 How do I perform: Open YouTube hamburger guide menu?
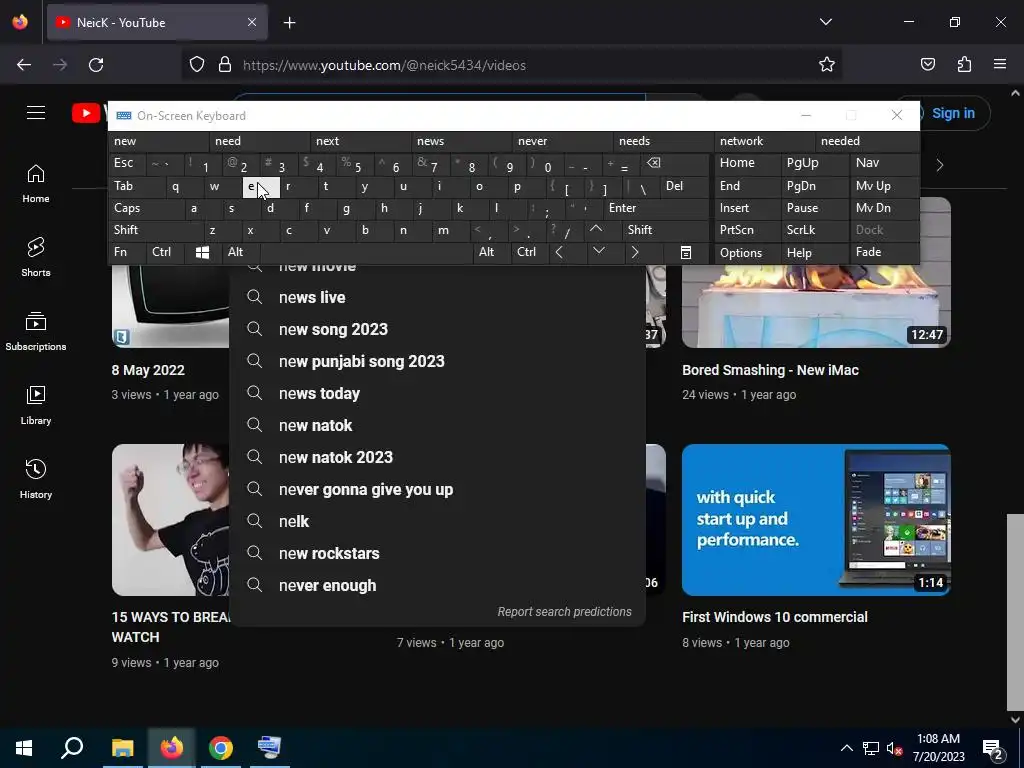click(36, 113)
